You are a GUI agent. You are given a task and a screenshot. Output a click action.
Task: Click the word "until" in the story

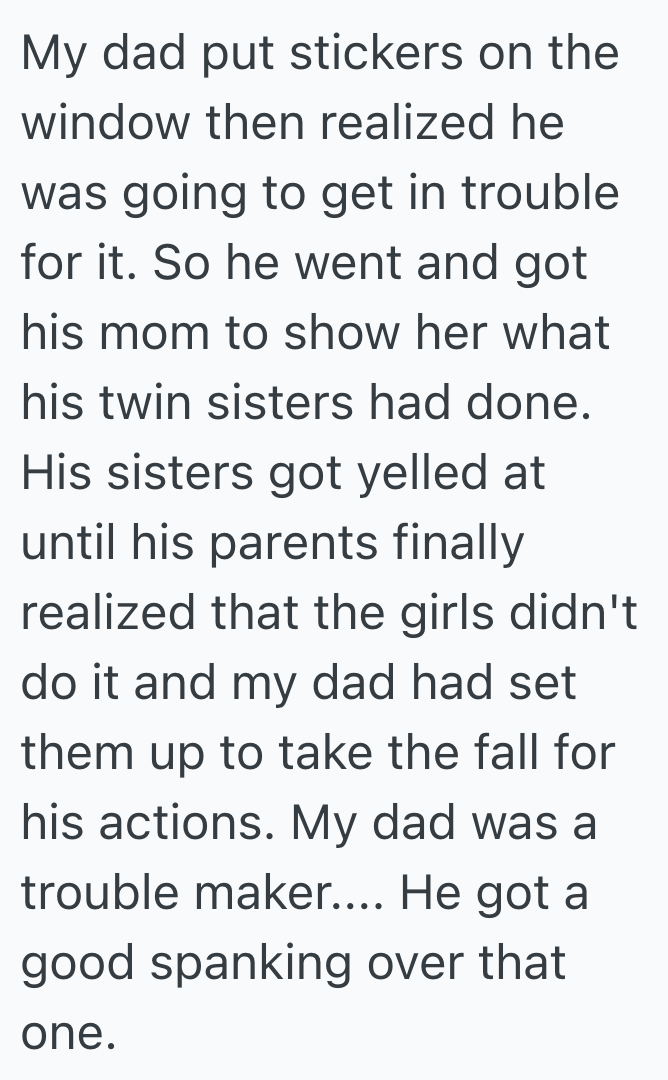pyautogui.click(x=65, y=544)
